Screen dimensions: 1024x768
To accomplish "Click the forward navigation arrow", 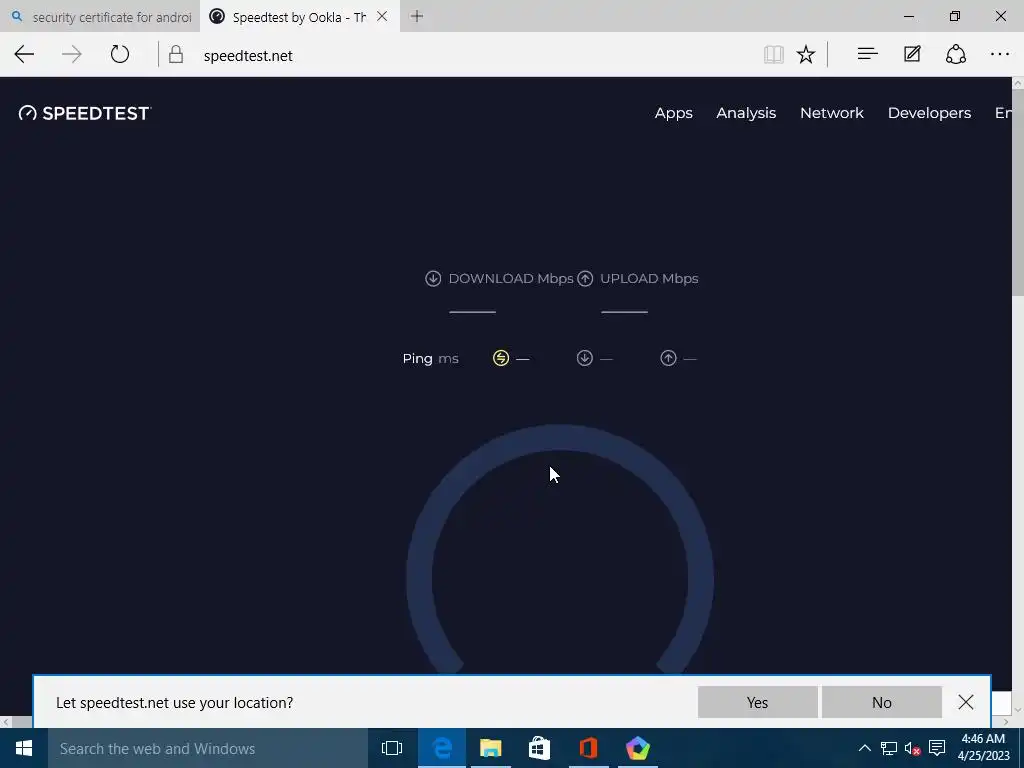I will (72, 55).
